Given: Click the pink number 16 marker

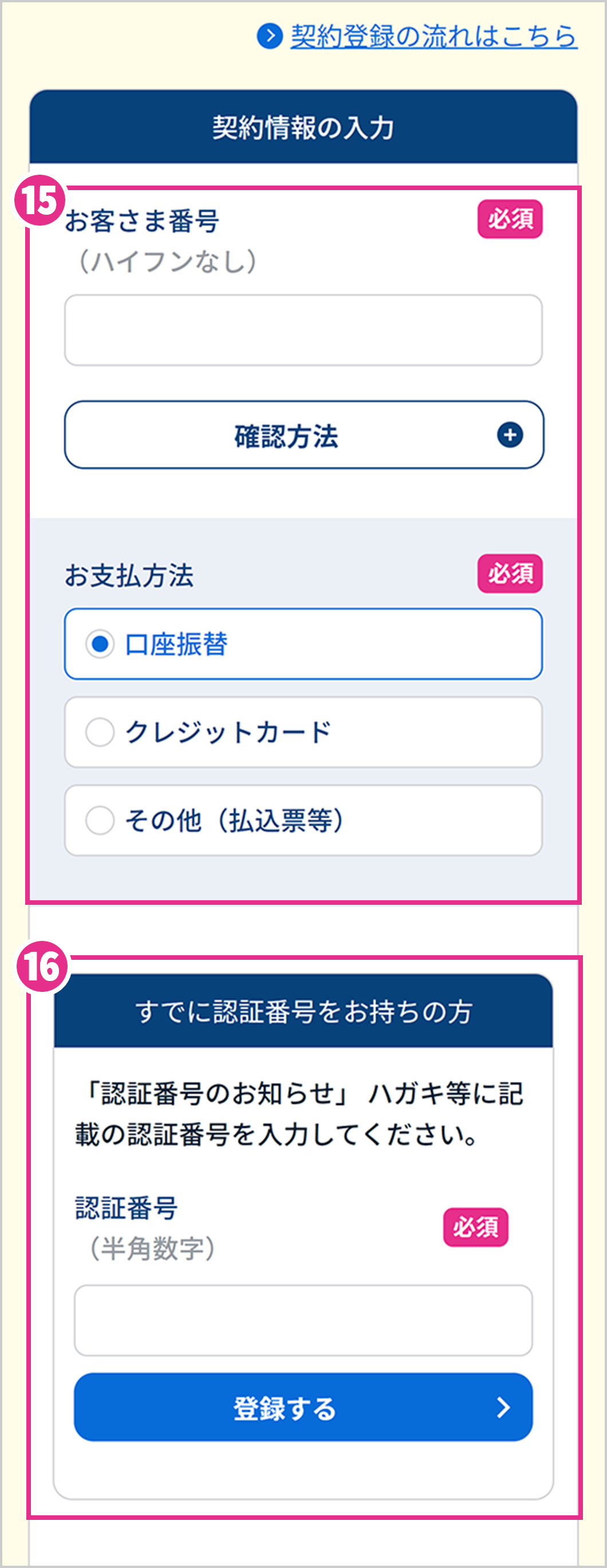Looking at the screenshot, I should [41, 967].
